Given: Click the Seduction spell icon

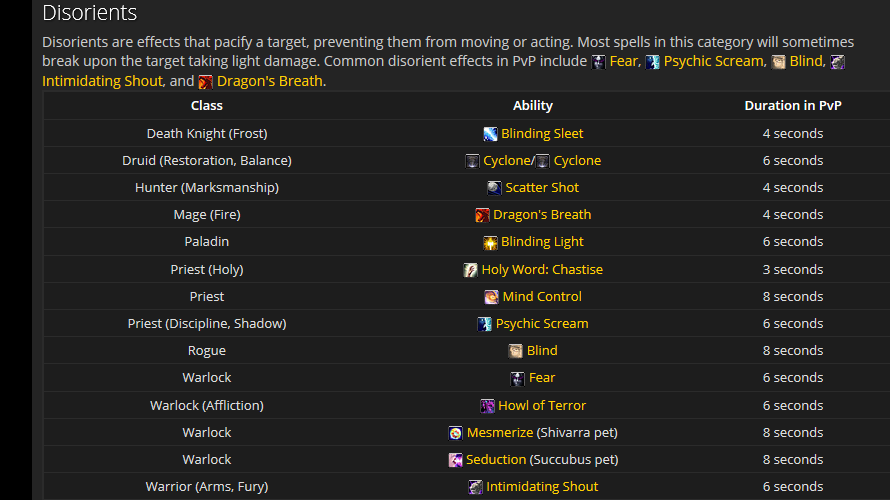Looking at the screenshot, I should 456,460.
